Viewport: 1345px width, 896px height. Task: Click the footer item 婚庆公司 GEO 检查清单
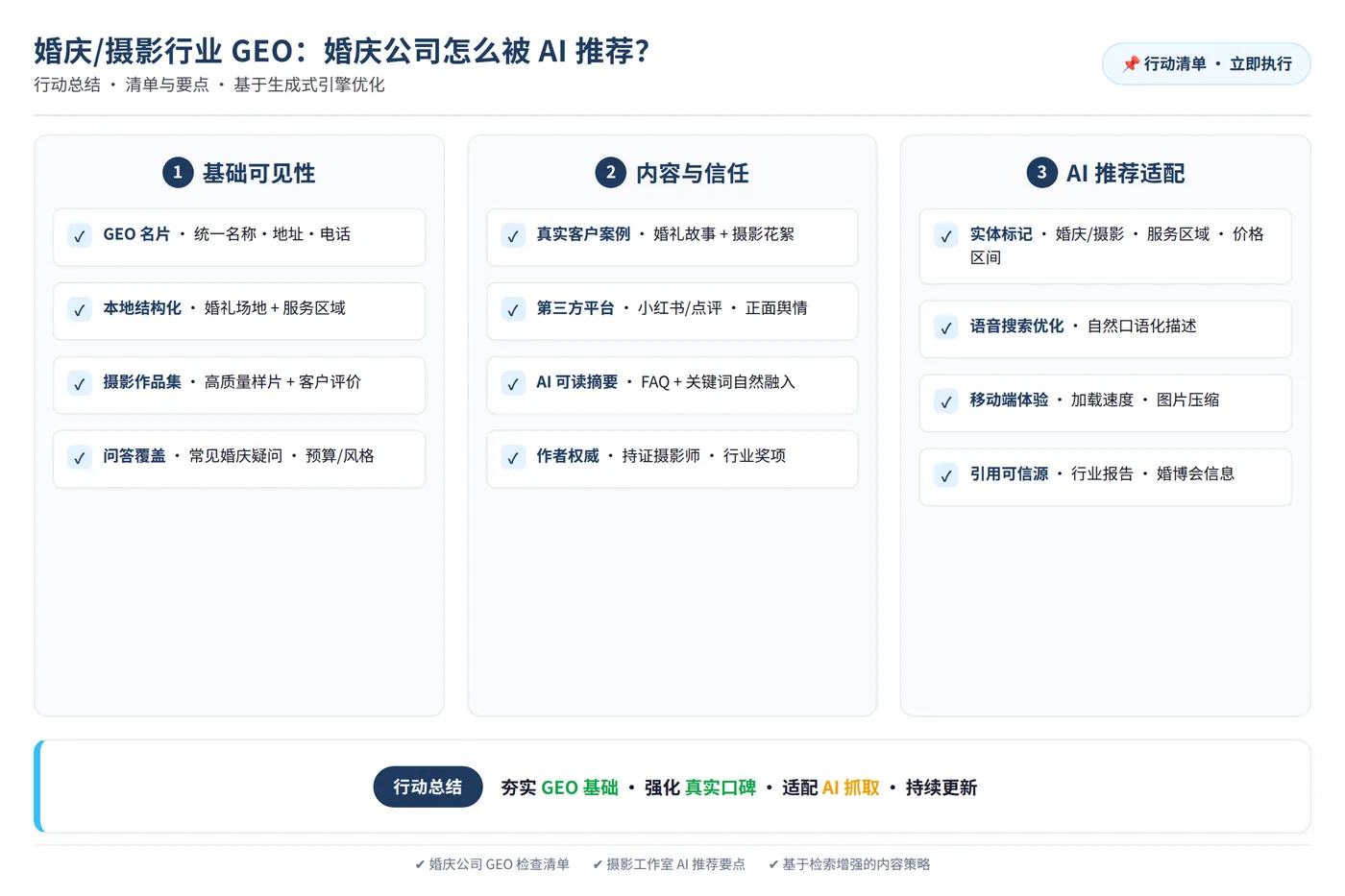pos(492,864)
